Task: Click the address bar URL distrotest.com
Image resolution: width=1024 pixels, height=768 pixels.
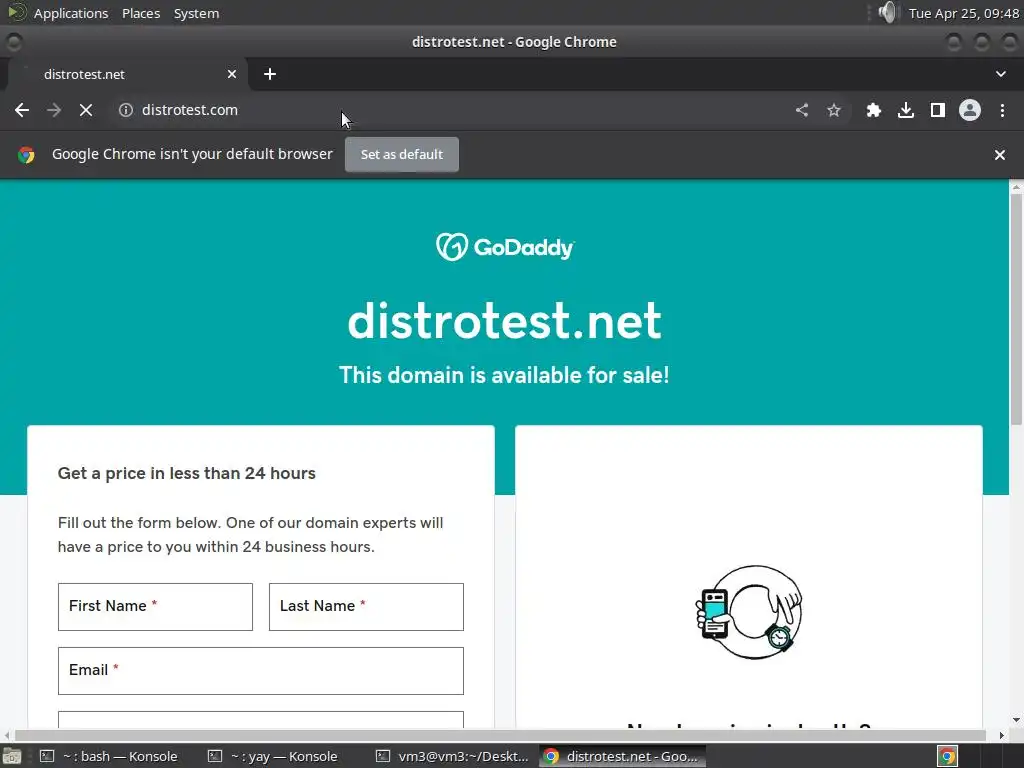Action: [x=190, y=110]
